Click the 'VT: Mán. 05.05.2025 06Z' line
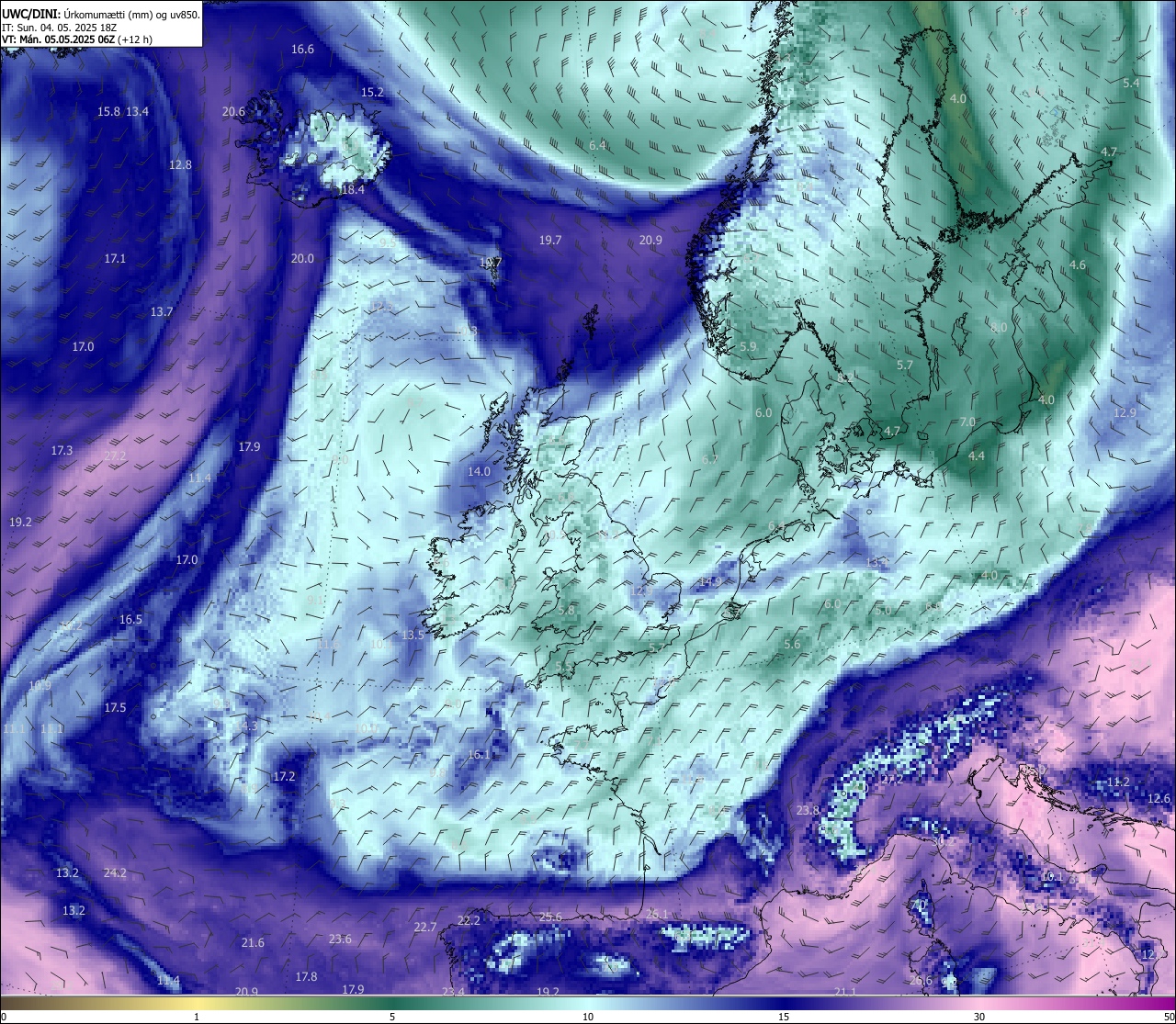 (77, 39)
